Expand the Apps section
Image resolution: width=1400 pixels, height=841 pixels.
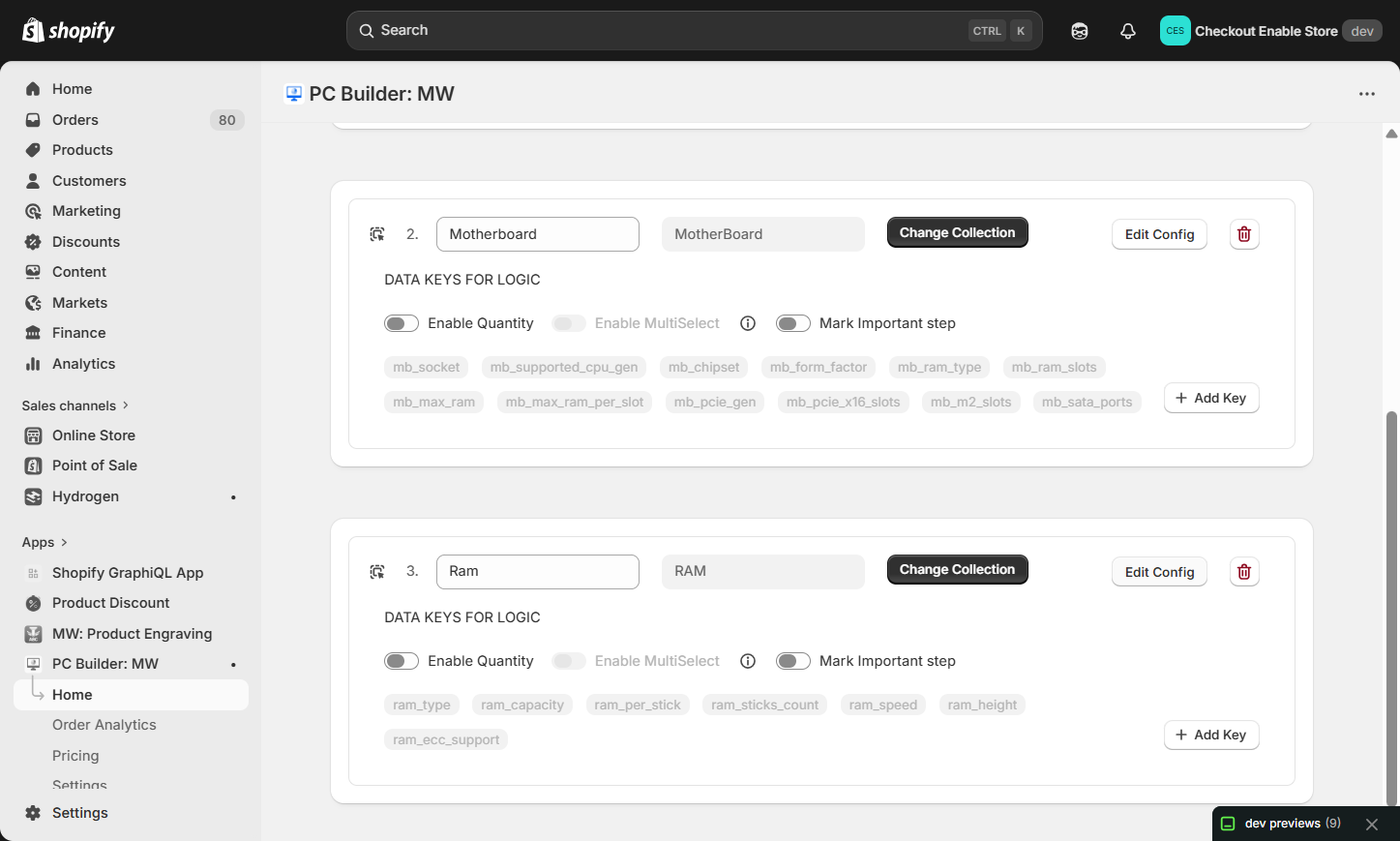[45, 542]
